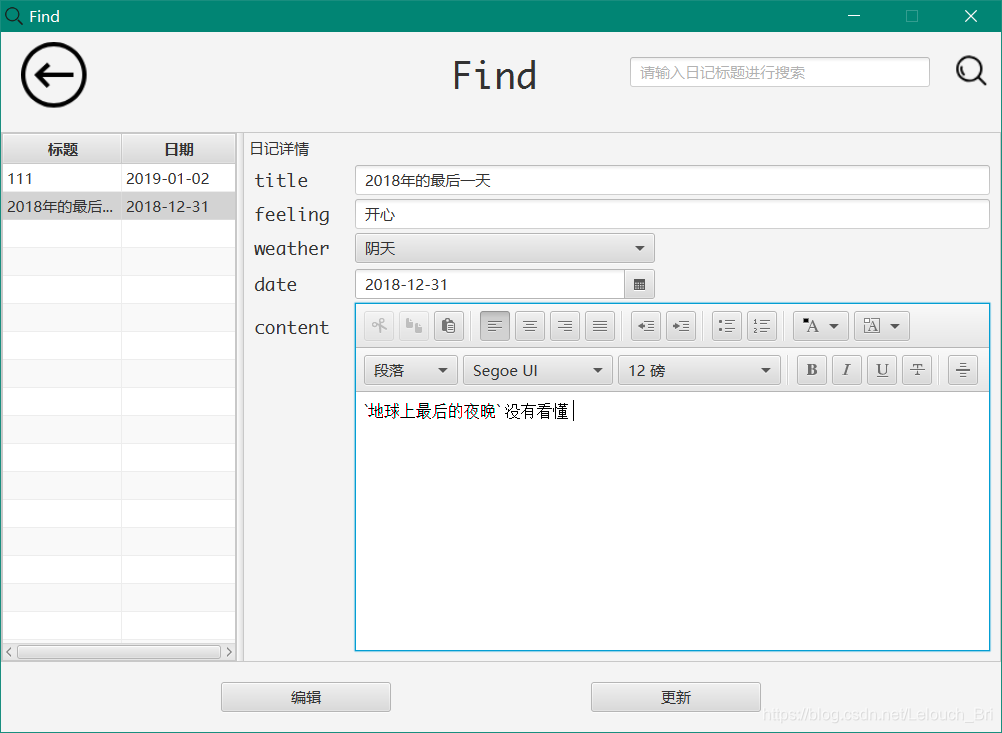Insert horizontal rule in content
Image resolution: width=1002 pixels, height=733 pixels.
coord(963,370)
